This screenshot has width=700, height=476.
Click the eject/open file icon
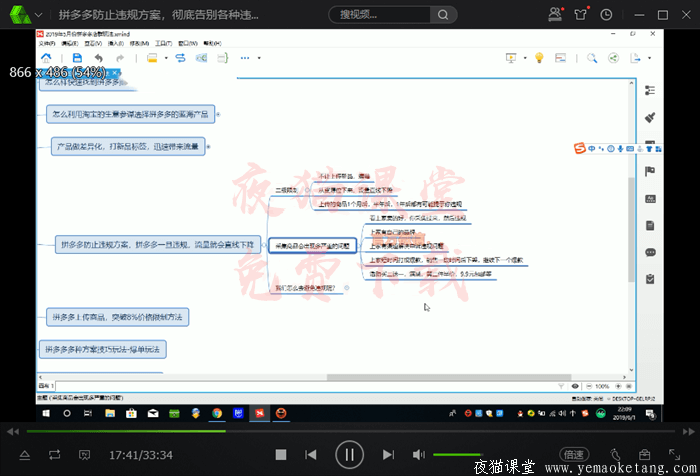click(x=25, y=455)
